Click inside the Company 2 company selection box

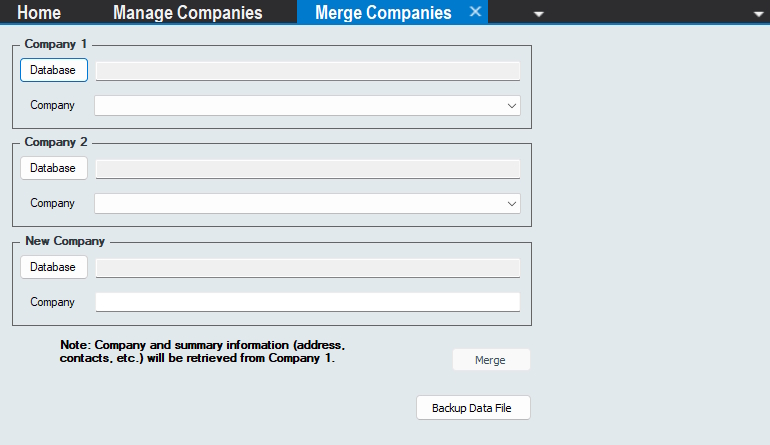click(298, 203)
